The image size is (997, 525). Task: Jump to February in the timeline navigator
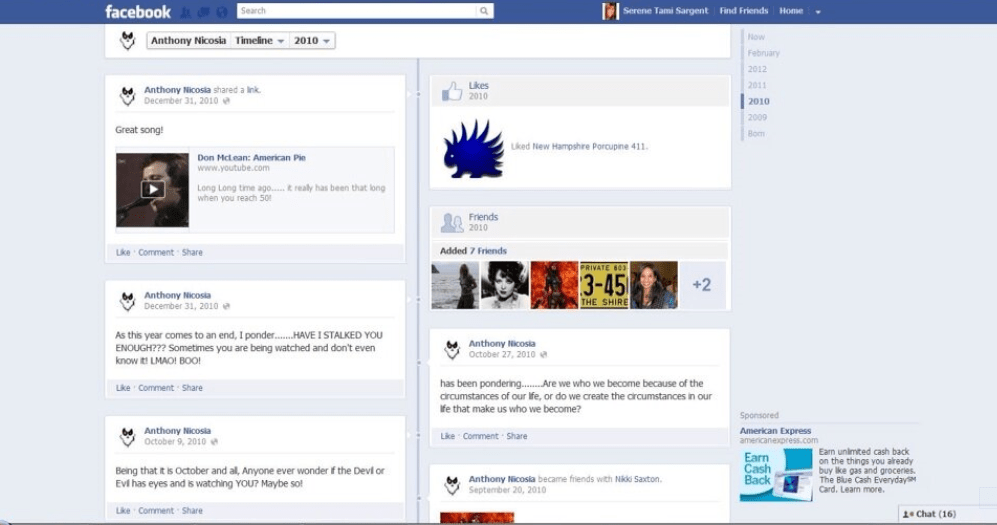pos(763,53)
